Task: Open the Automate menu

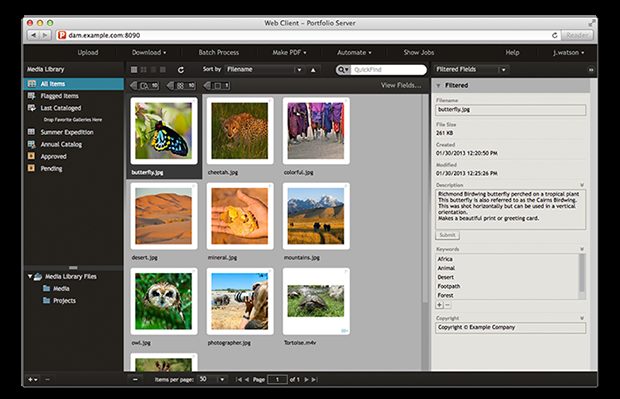Action: coord(354,53)
